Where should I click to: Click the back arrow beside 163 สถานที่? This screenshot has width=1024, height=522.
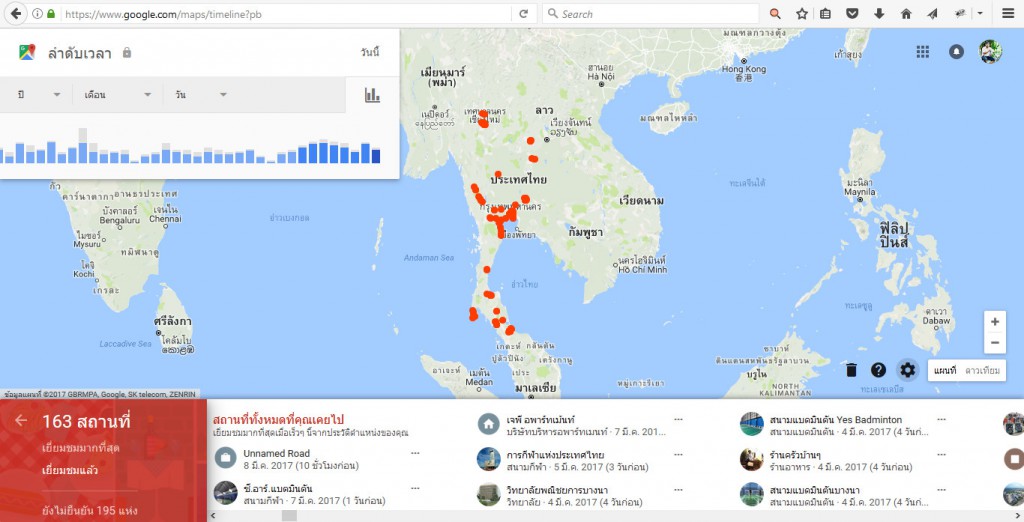coord(21,421)
